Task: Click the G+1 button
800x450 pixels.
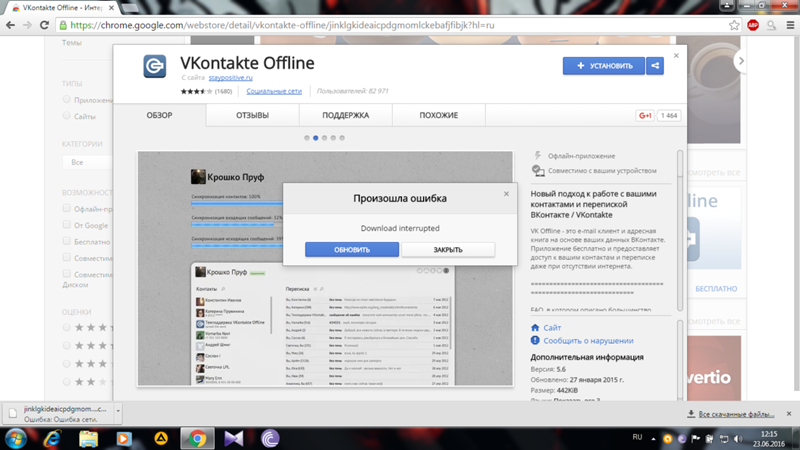Action: tap(645, 115)
